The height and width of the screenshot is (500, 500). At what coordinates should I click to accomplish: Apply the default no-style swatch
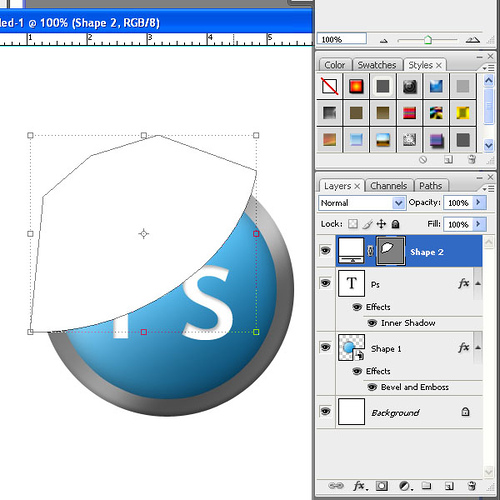point(329,86)
